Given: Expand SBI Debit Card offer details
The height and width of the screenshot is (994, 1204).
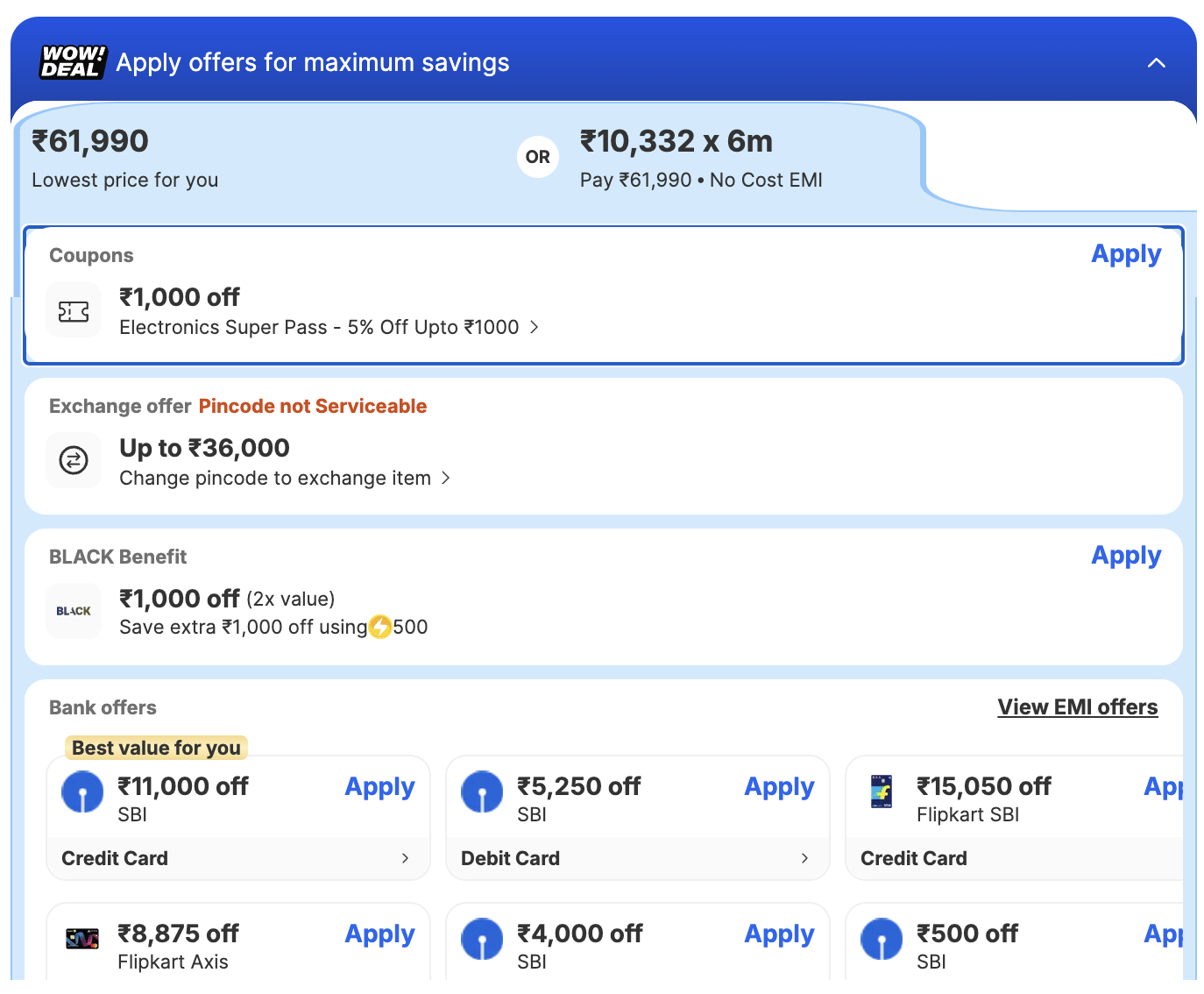Looking at the screenshot, I should click(804, 858).
